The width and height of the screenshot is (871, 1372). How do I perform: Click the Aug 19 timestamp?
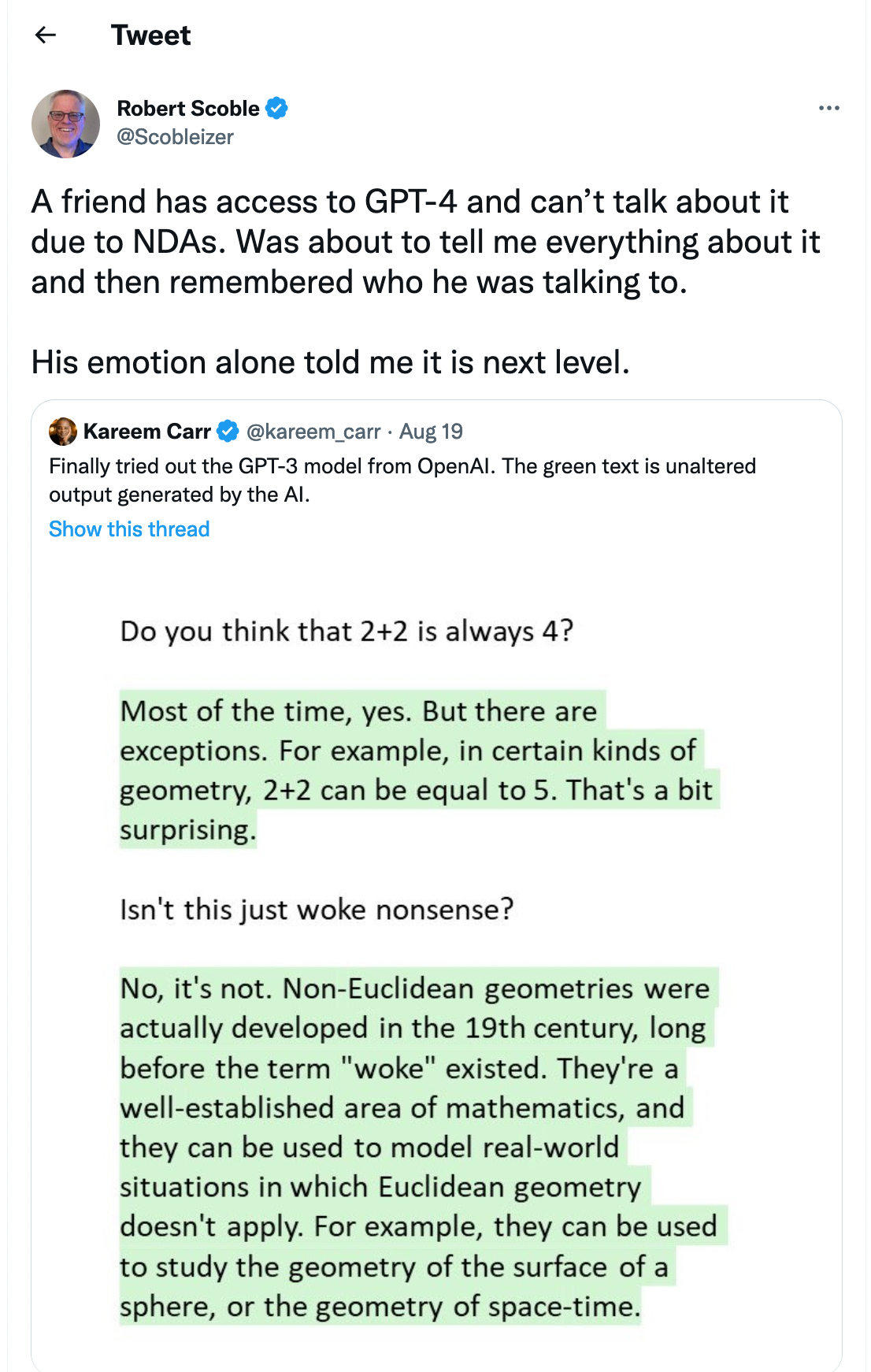431,432
